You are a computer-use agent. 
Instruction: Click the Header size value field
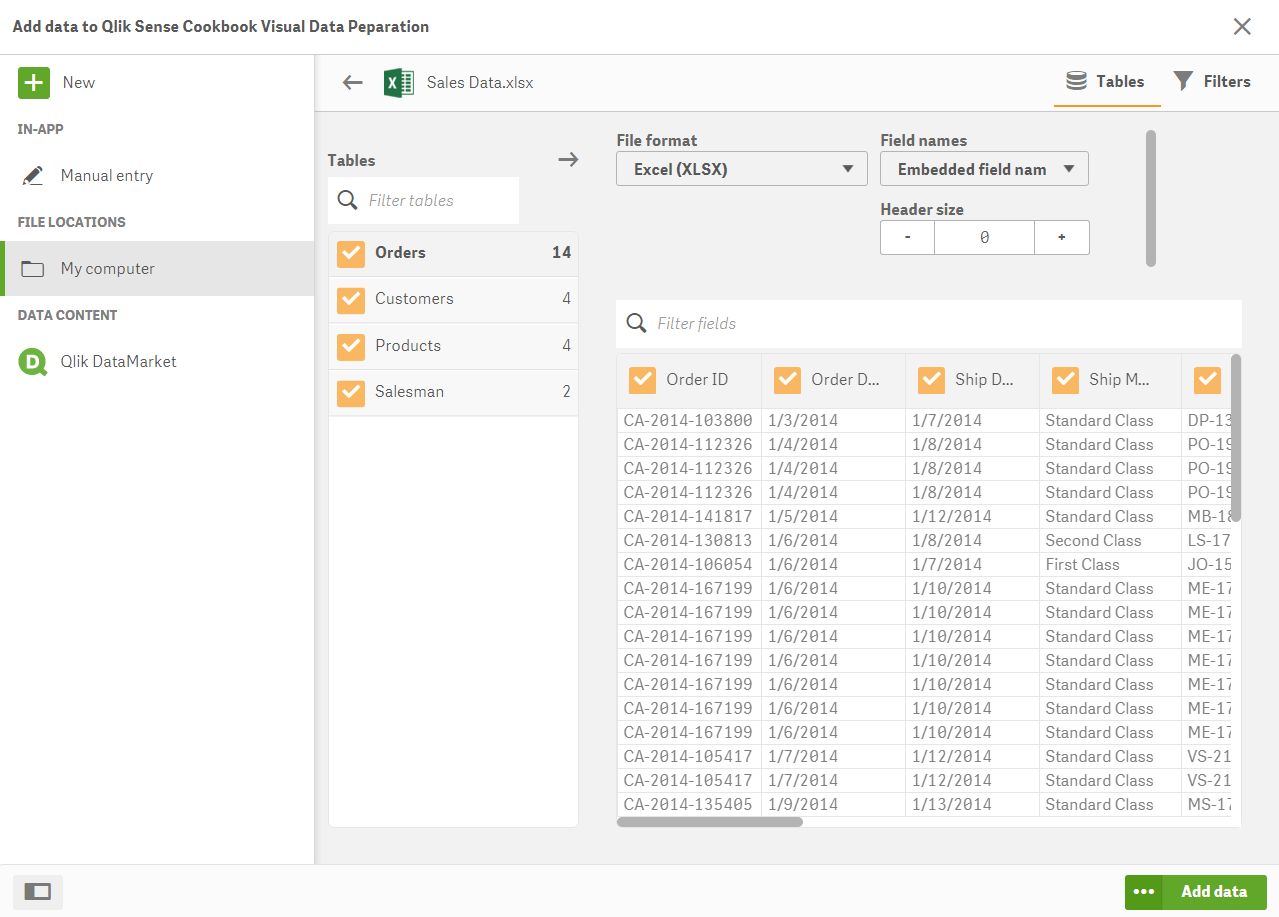pyautogui.click(x=984, y=238)
